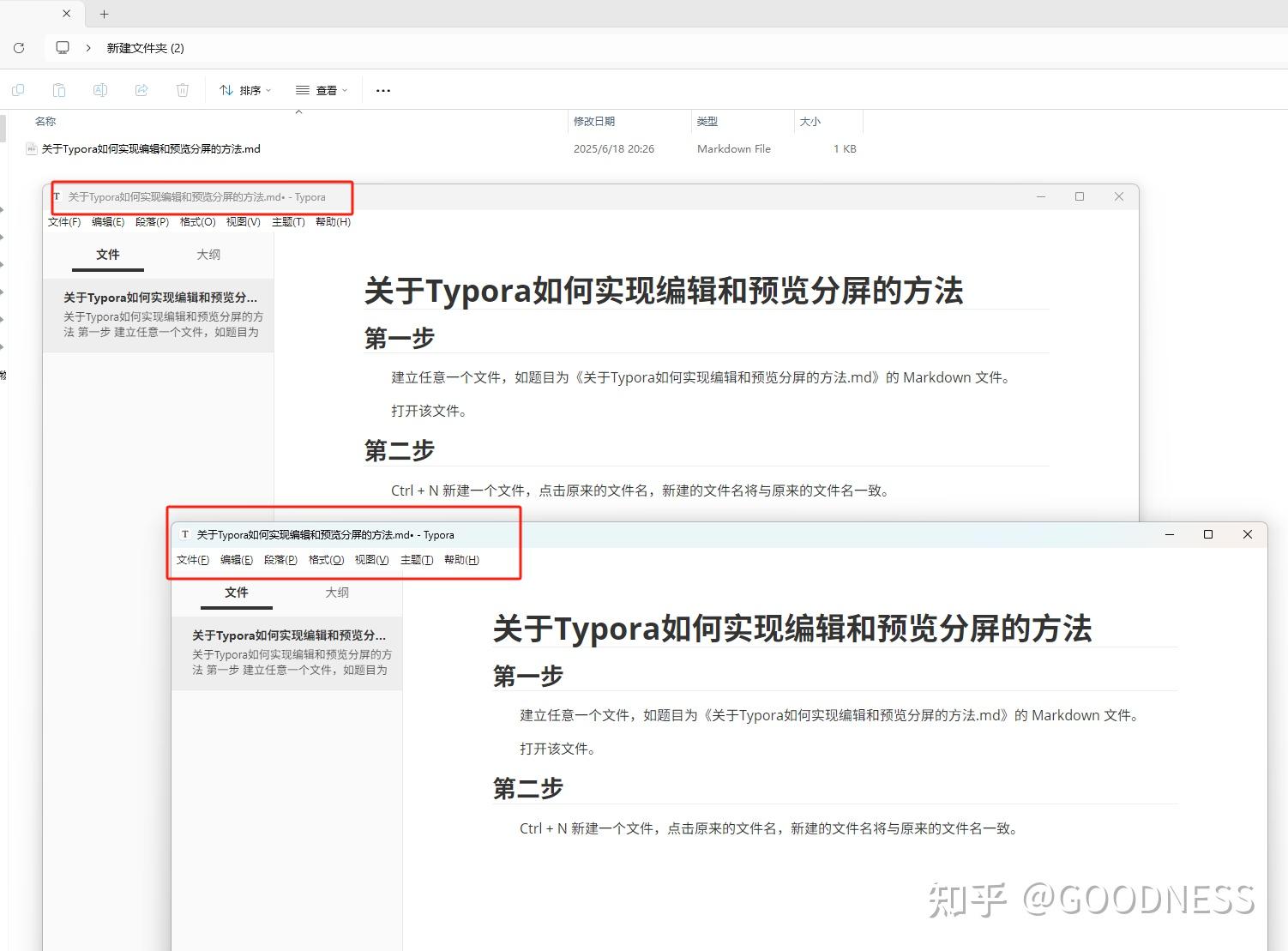Copy the selected file using the toolbar icon
The width and height of the screenshot is (1288, 951).
tap(18, 90)
